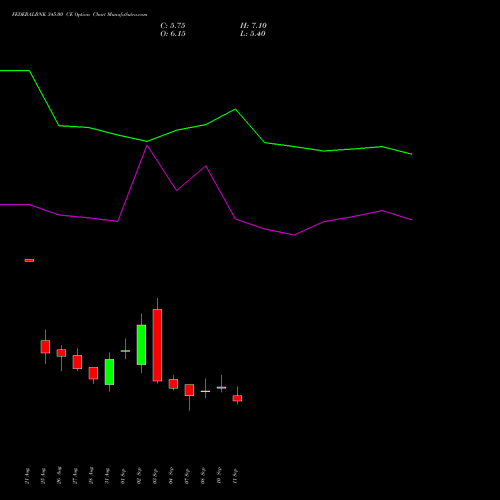Click the open value O: 6.15
Viewport: 500px width, 500px height.
coord(173,34)
